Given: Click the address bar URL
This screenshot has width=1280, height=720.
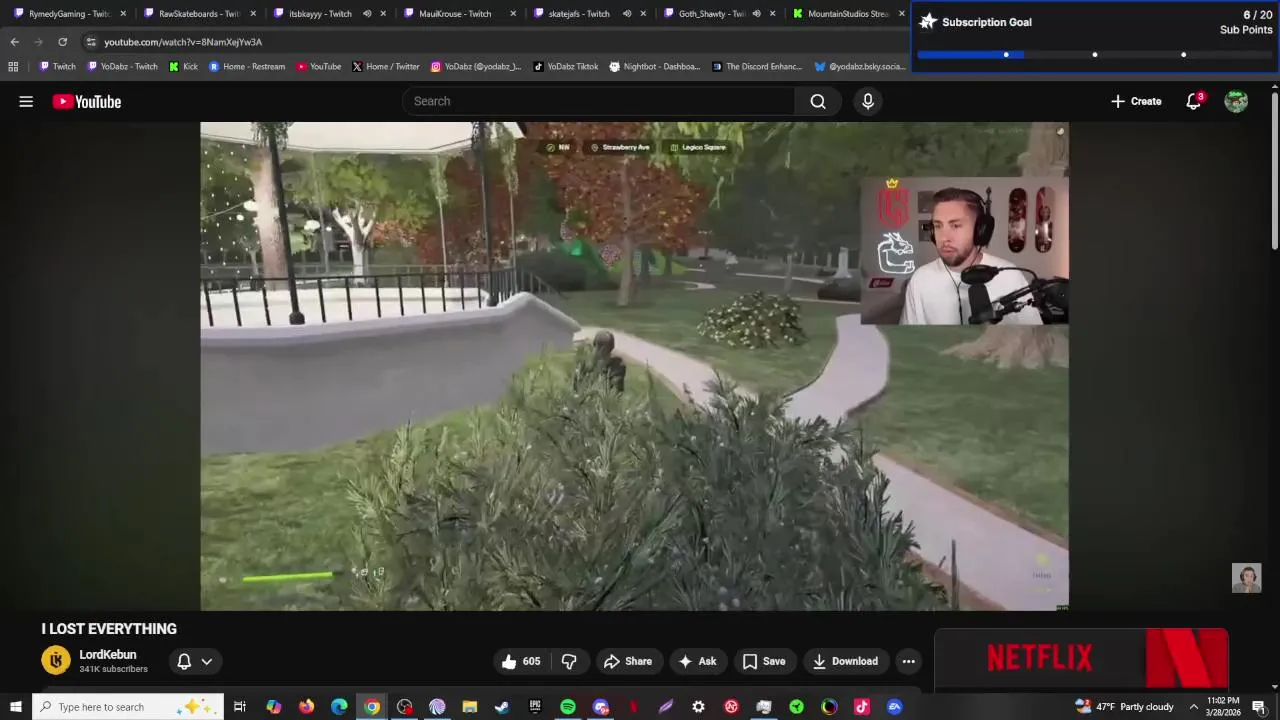Looking at the screenshot, I should pos(183,42).
